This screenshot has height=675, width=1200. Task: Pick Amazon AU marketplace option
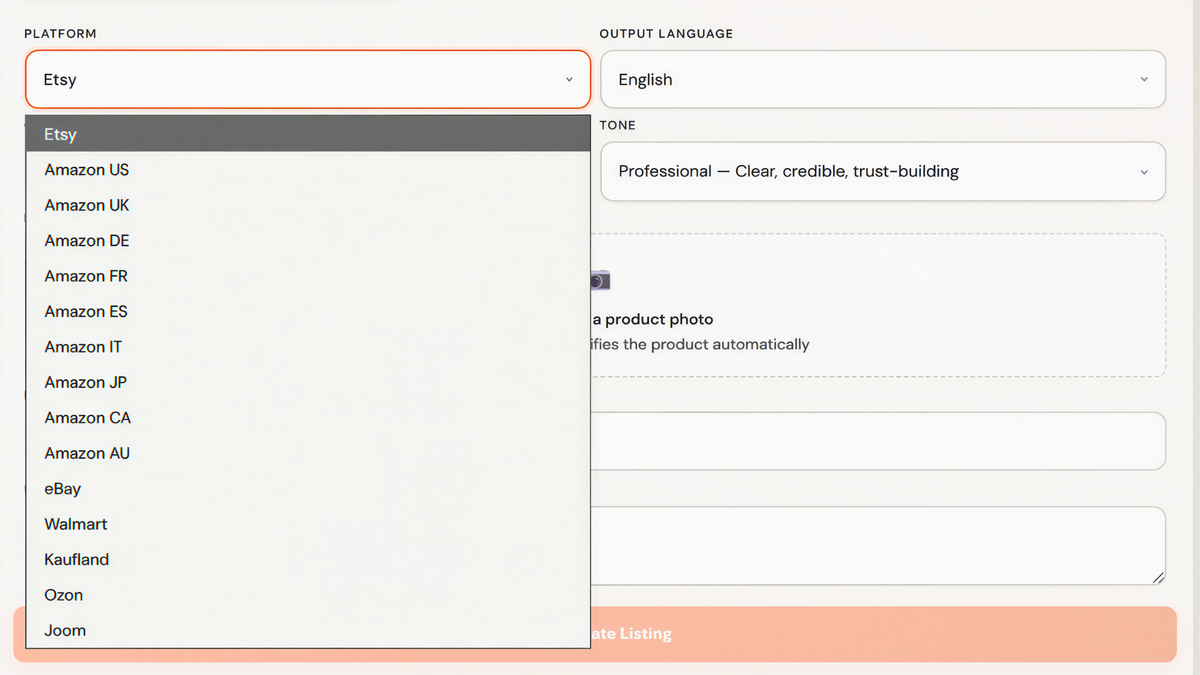coord(308,454)
